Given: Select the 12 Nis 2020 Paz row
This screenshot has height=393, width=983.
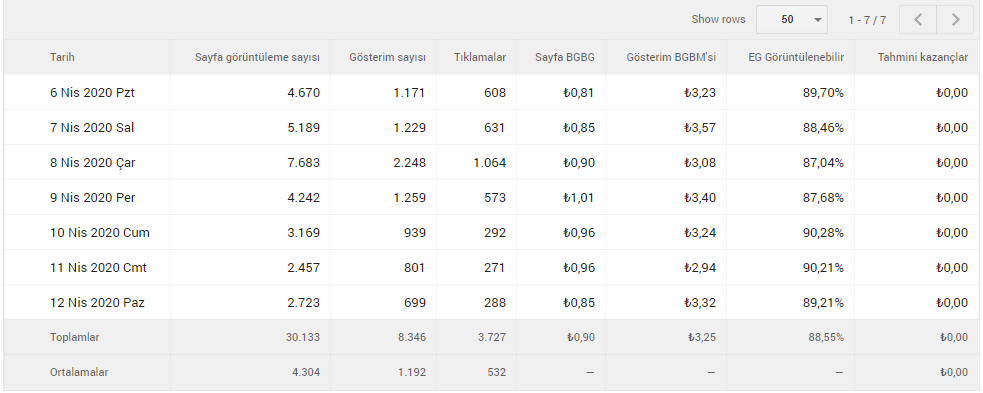Looking at the screenshot, I should click(x=491, y=303).
